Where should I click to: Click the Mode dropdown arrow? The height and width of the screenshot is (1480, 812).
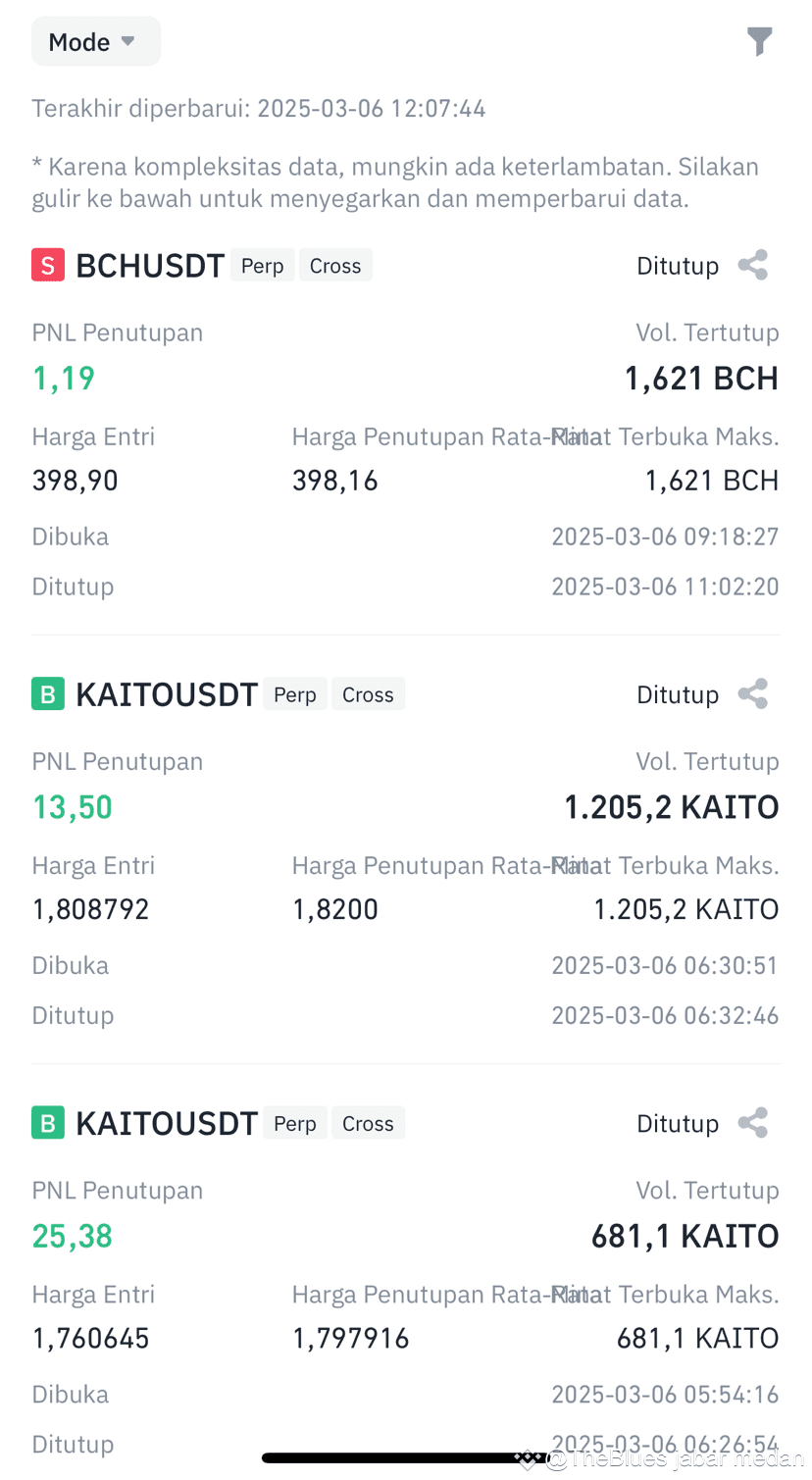click(127, 42)
